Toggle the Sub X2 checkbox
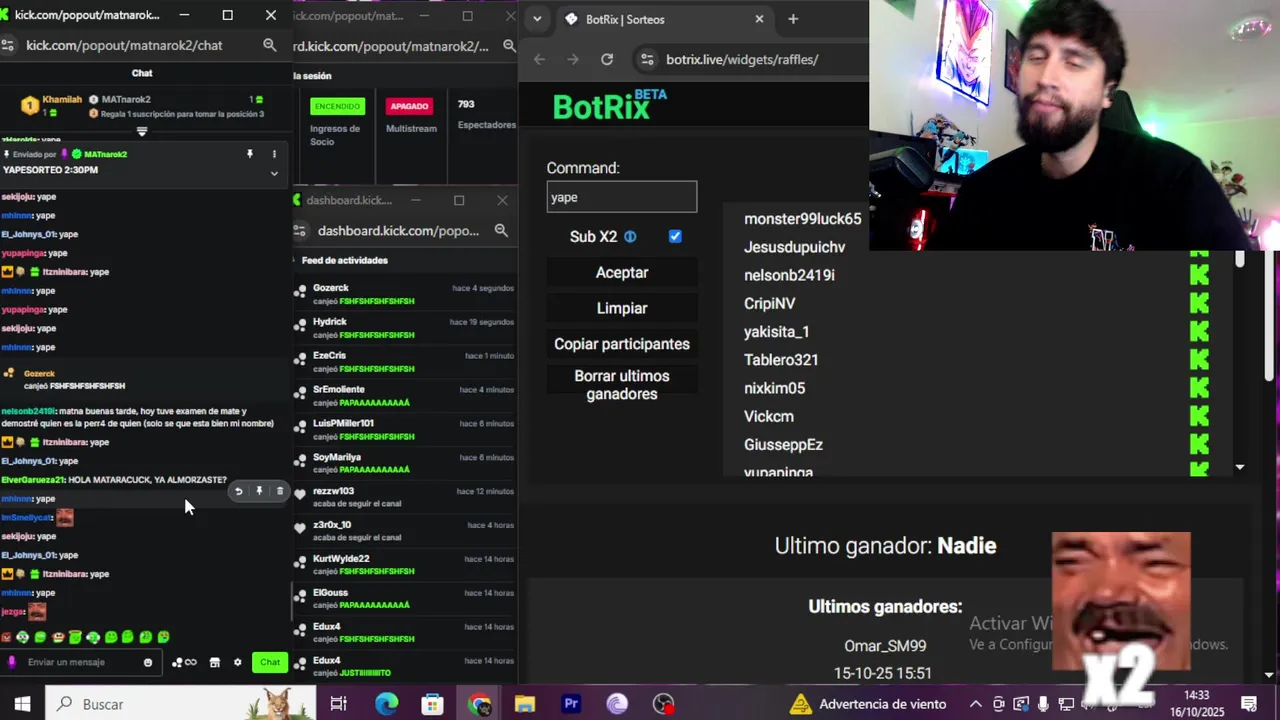 click(675, 236)
